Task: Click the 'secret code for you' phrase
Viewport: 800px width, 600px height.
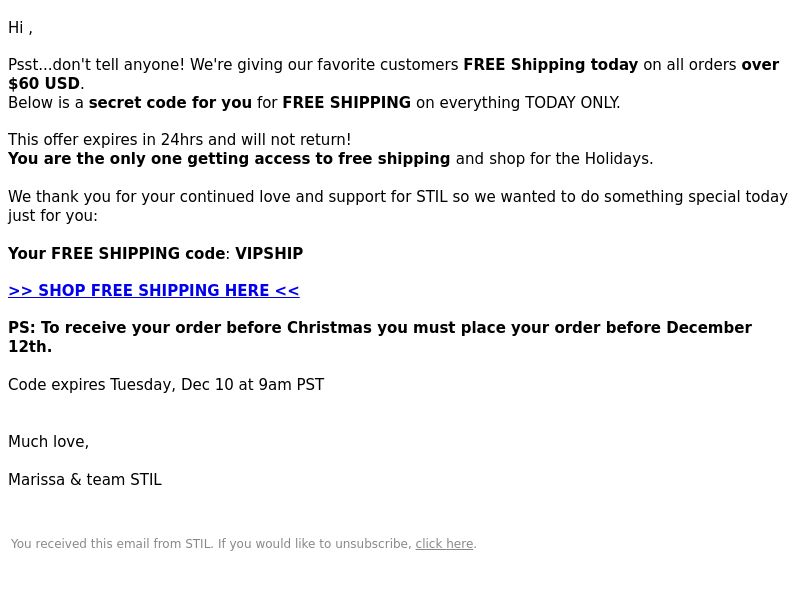Action: pyautogui.click(x=170, y=103)
